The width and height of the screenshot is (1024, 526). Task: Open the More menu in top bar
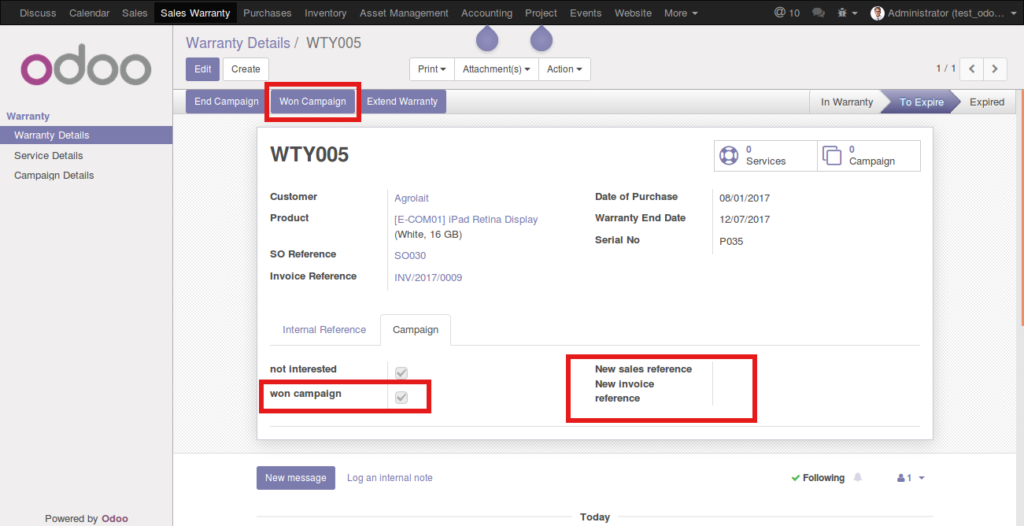680,12
